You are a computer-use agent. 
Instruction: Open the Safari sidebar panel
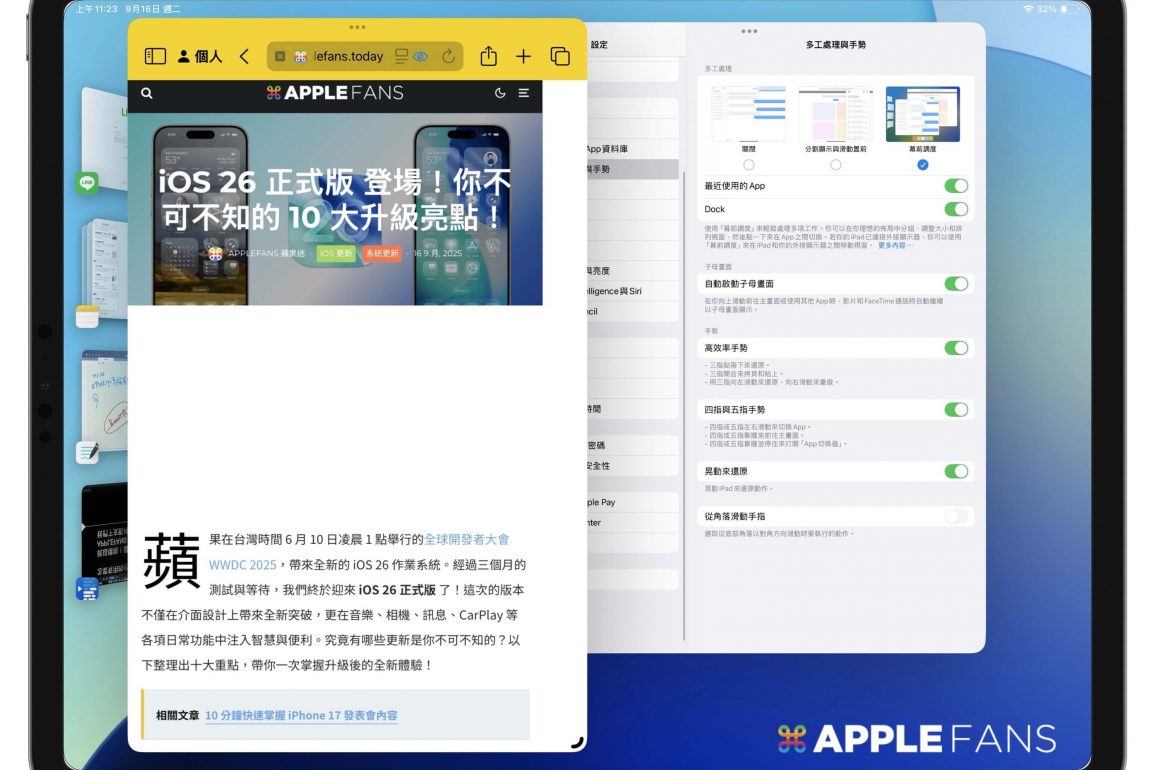tap(155, 57)
